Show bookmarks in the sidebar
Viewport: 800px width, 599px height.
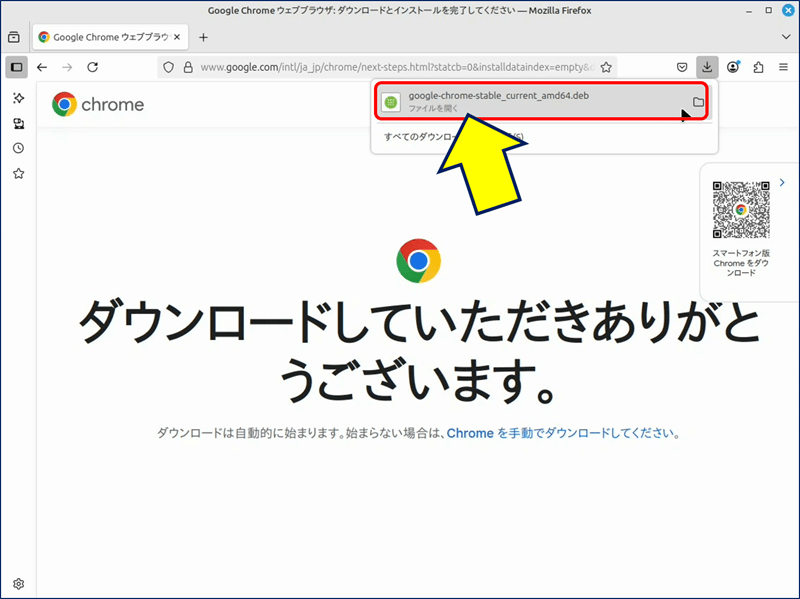point(19,174)
